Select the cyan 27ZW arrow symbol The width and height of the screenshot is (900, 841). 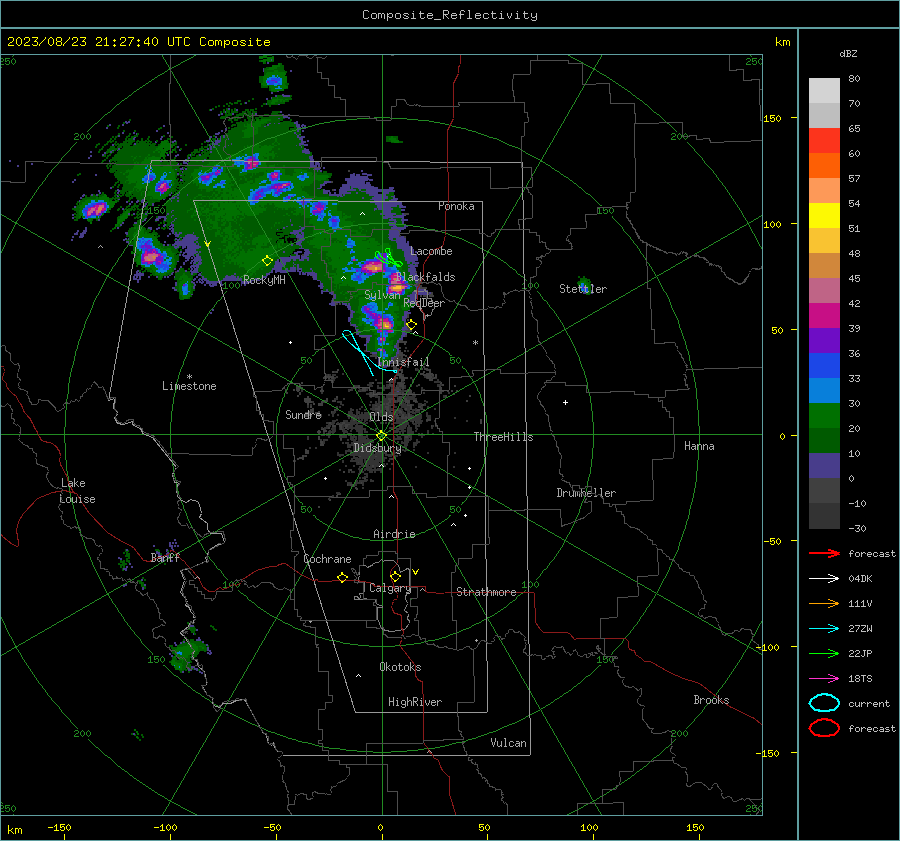(x=824, y=629)
